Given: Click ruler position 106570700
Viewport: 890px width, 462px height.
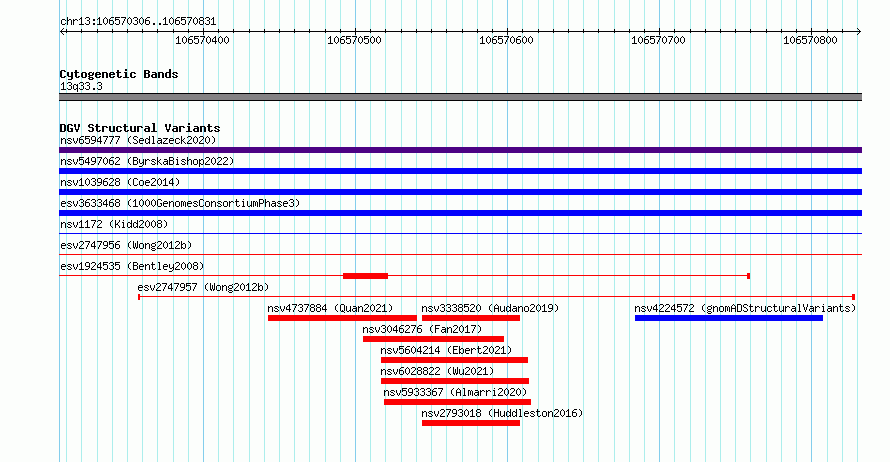Looking at the screenshot, I should point(658,40).
